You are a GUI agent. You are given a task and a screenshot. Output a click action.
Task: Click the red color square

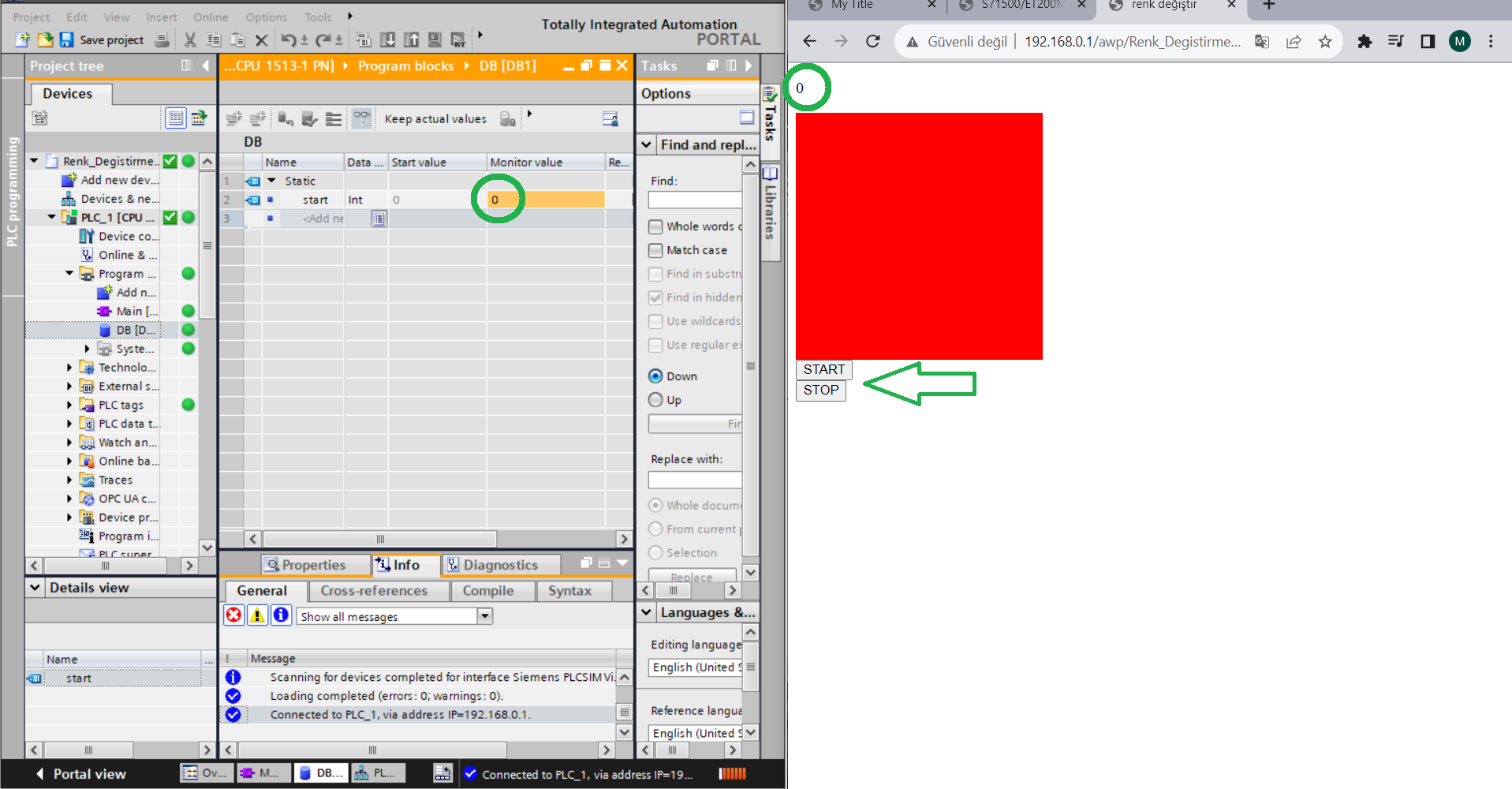tap(919, 236)
